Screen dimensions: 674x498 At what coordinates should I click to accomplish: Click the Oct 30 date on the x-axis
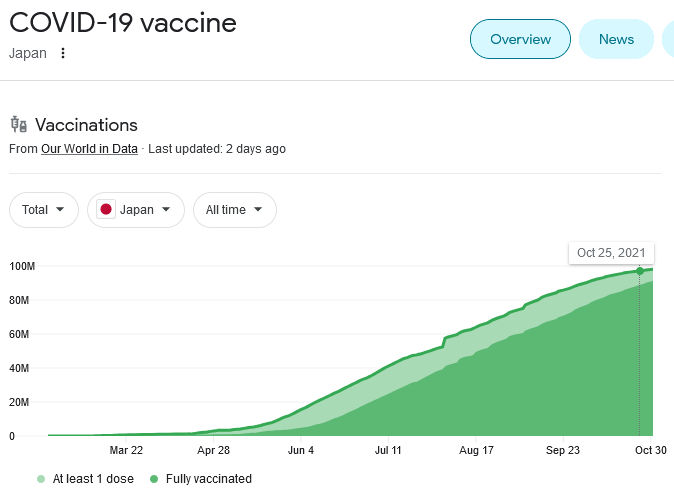(651, 450)
